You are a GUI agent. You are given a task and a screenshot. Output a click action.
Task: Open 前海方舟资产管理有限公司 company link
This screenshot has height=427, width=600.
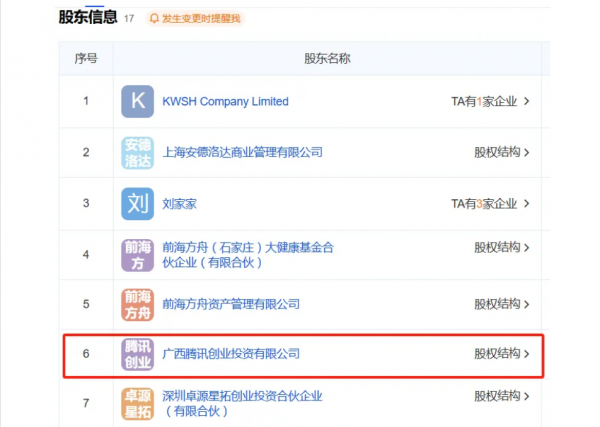(x=231, y=304)
